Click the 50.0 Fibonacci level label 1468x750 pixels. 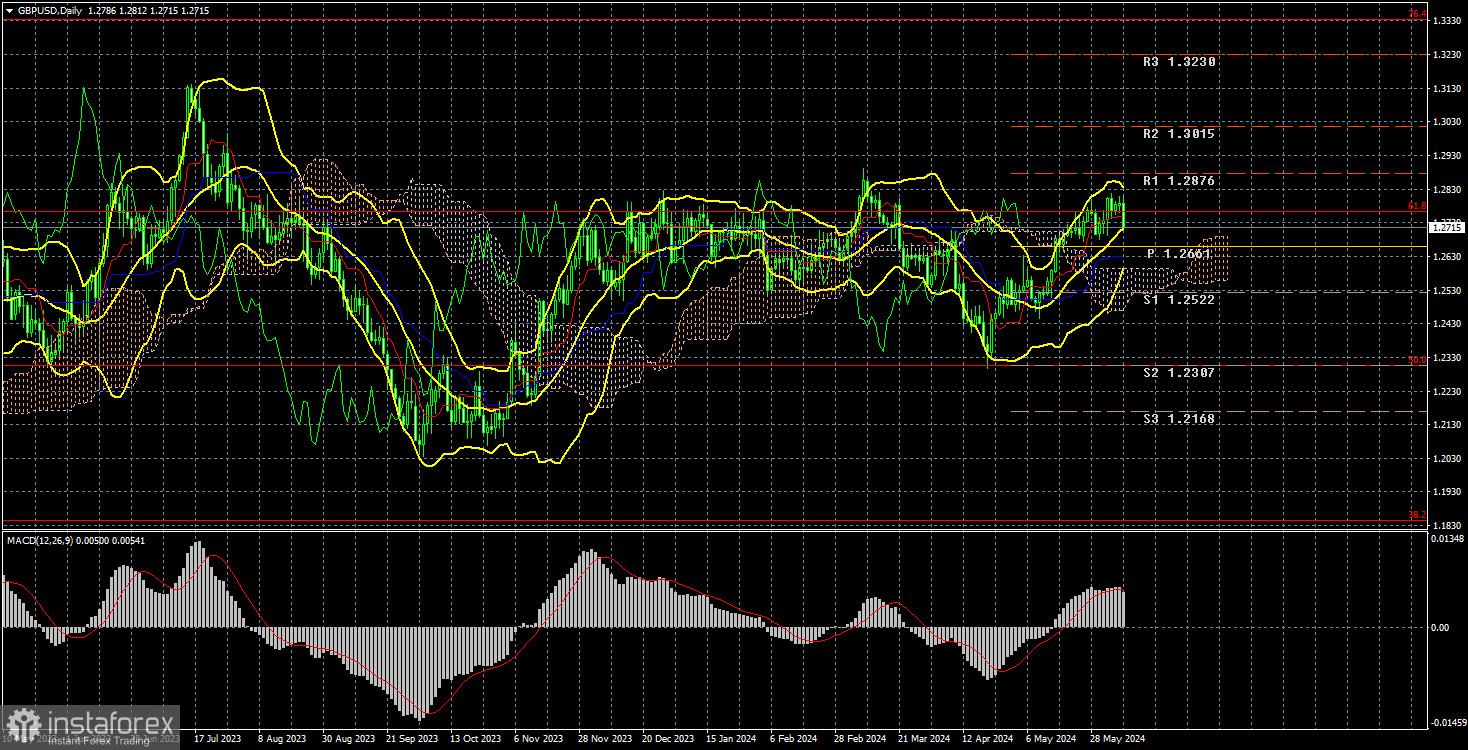(x=1417, y=360)
